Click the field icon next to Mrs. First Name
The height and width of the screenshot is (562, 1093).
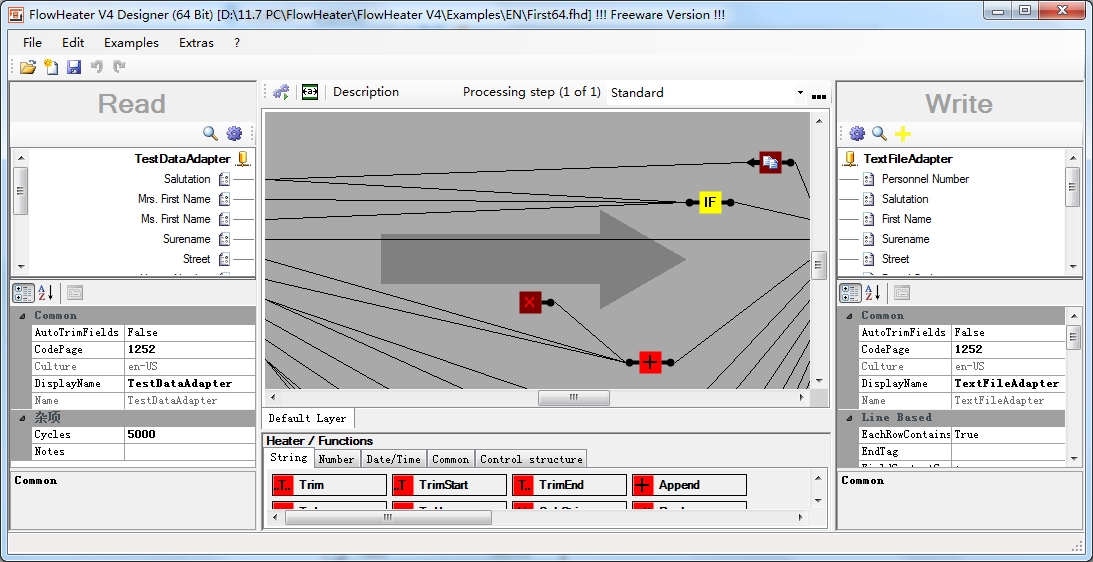[224, 199]
